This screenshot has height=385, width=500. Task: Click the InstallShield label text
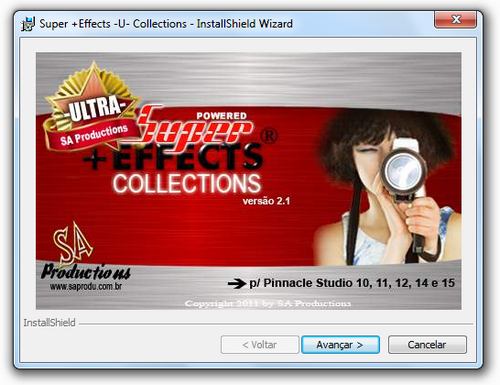[x=49, y=323]
